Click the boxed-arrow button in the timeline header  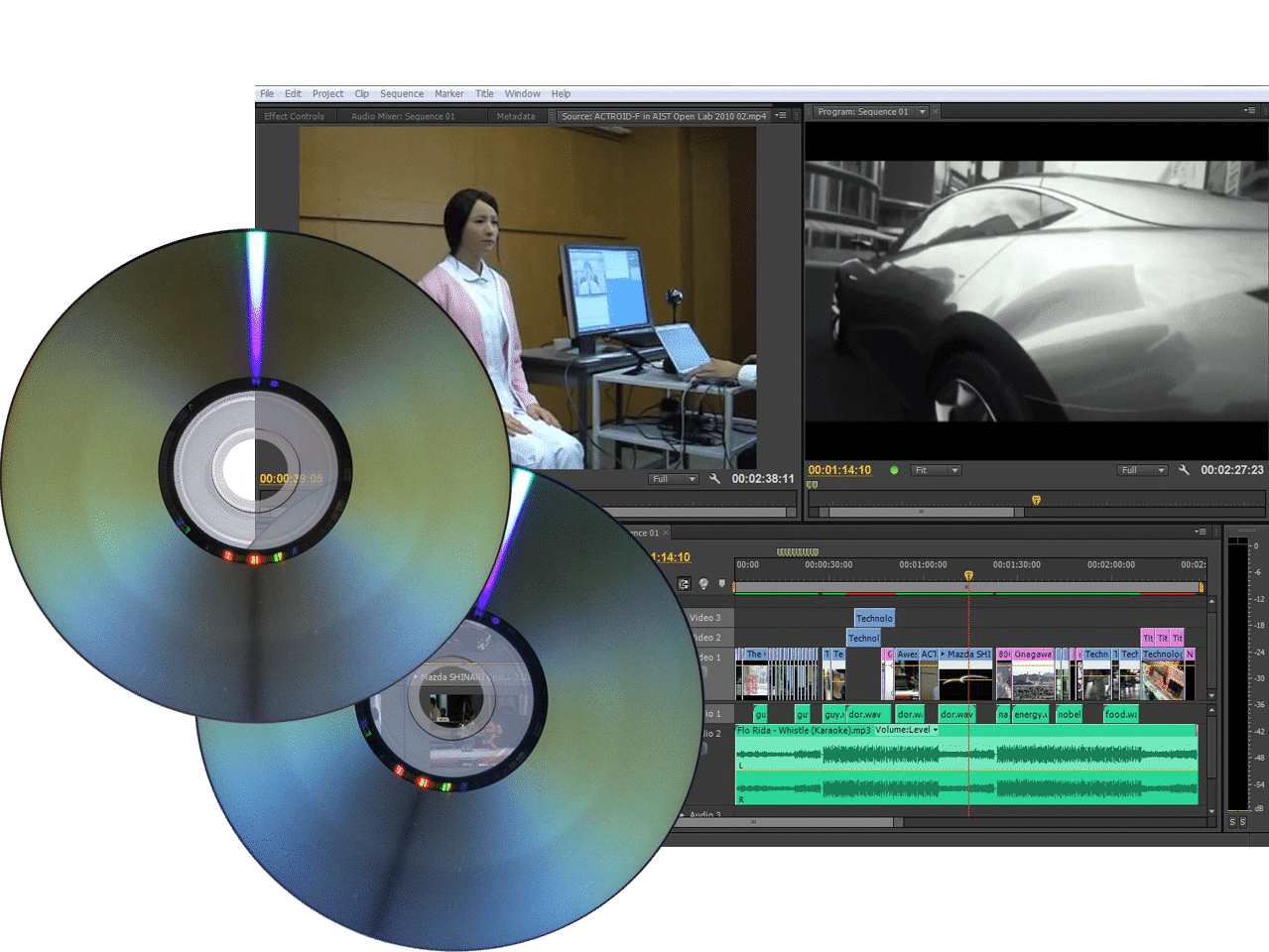tap(684, 584)
